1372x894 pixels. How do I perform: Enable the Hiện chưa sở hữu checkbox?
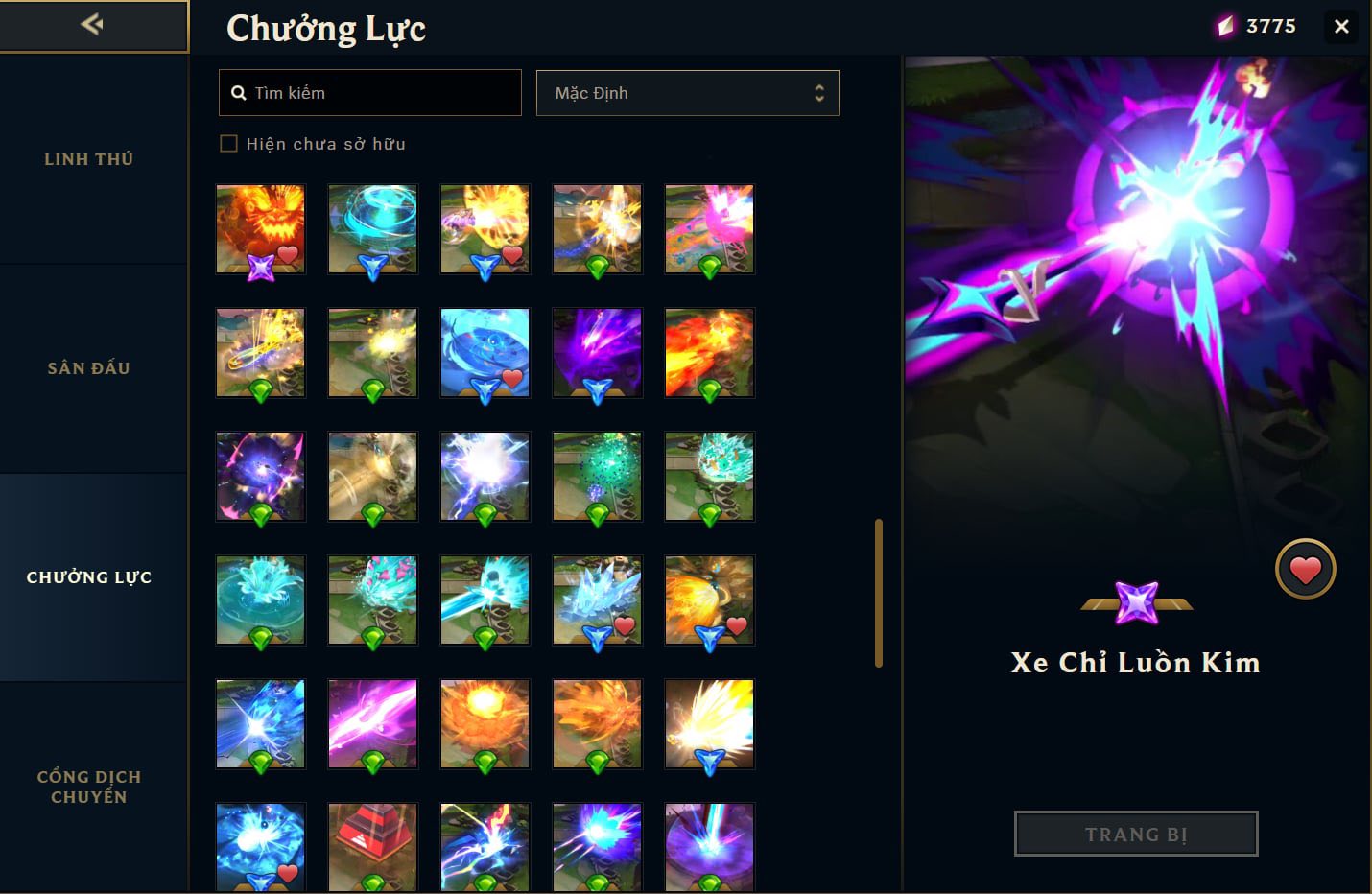click(228, 144)
